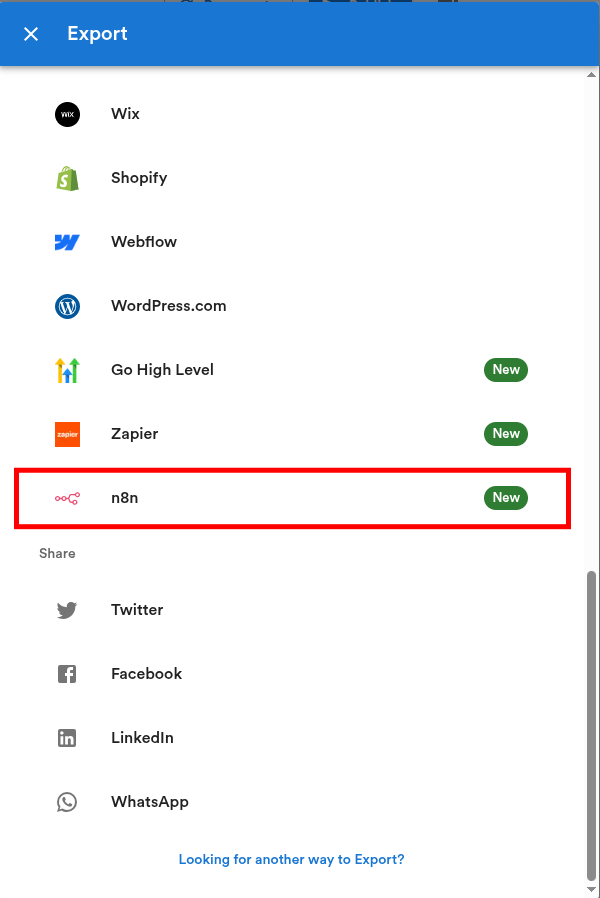The width and height of the screenshot is (600, 898).
Task: Select WordPress.com export option
Action: [293, 306]
